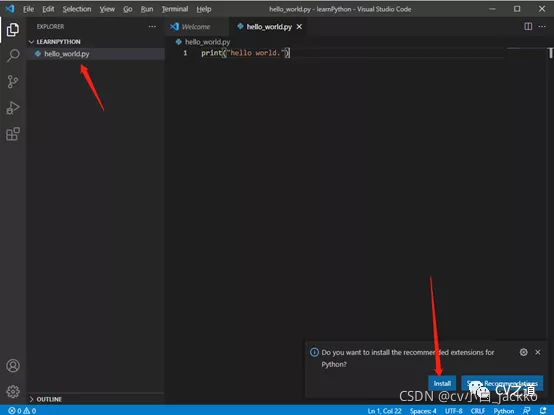
Task: Dismiss the Python extensions notification
Action: coord(538,352)
